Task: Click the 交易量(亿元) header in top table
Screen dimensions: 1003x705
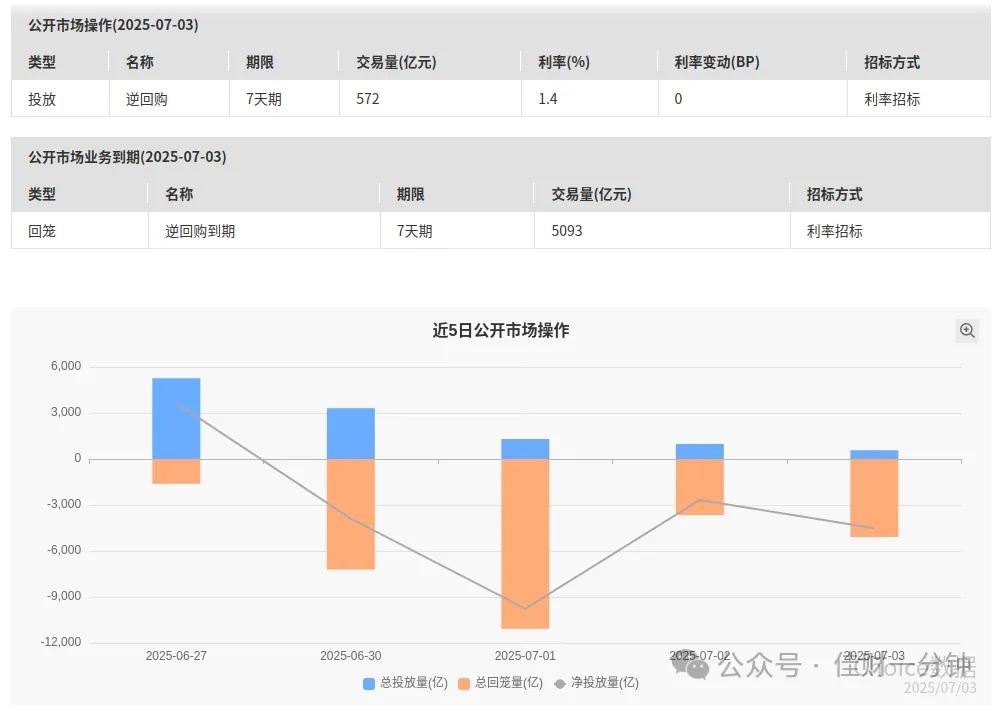Action: pos(396,62)
